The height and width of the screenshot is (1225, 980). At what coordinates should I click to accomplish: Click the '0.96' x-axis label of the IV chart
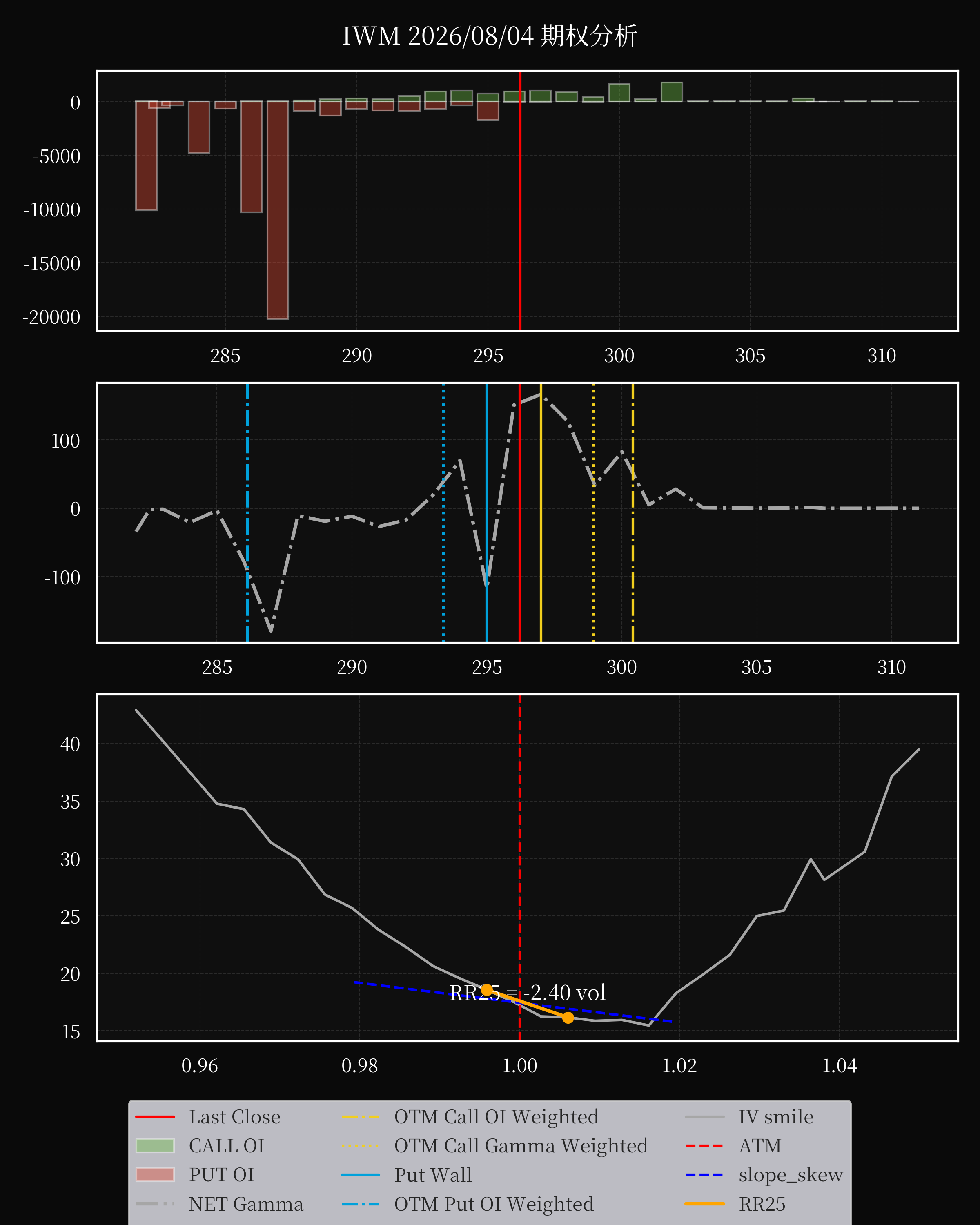[199, 1066]
